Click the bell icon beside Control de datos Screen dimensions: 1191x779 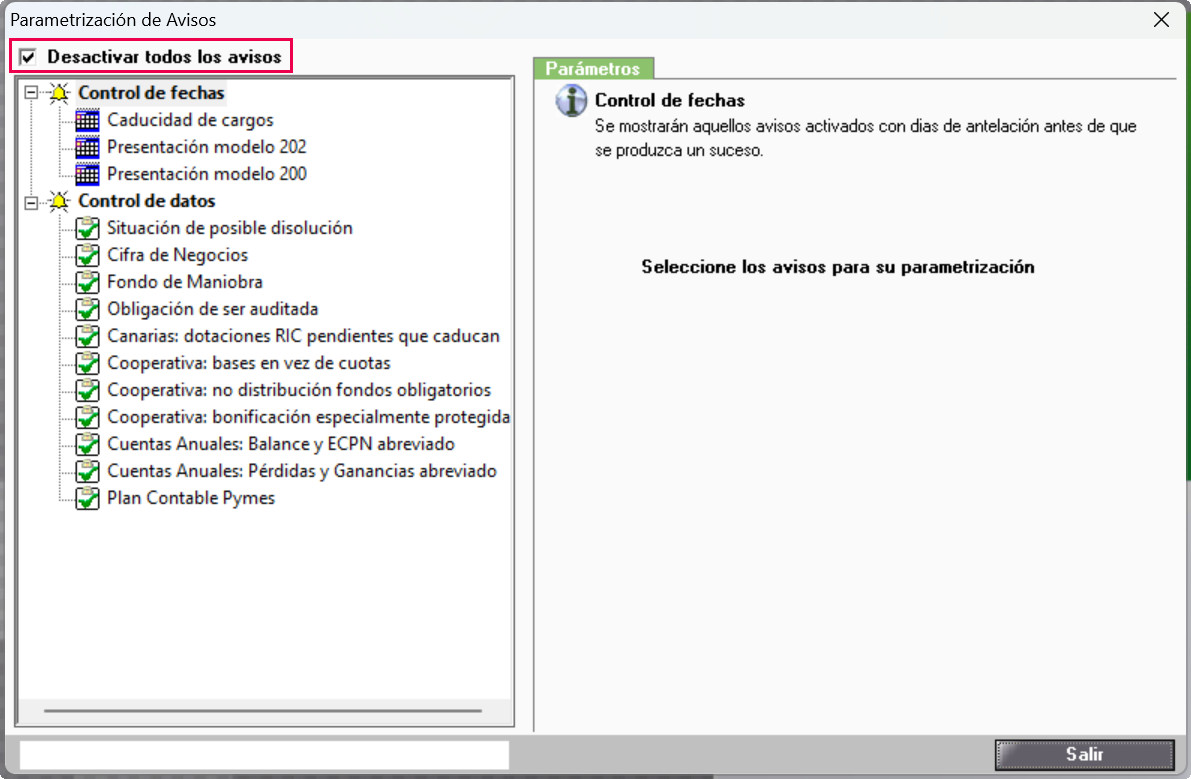click(59, 201)
